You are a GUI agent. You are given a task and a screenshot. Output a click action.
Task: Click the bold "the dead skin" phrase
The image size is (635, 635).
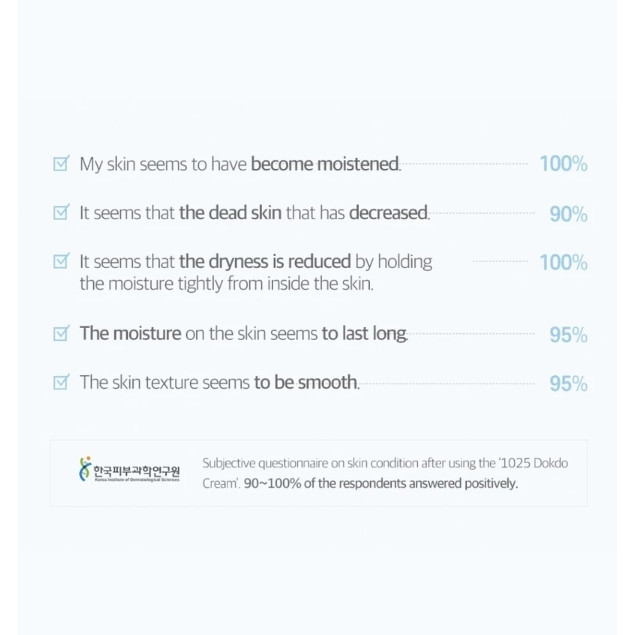pyautogui.click(x=230, y=213)
